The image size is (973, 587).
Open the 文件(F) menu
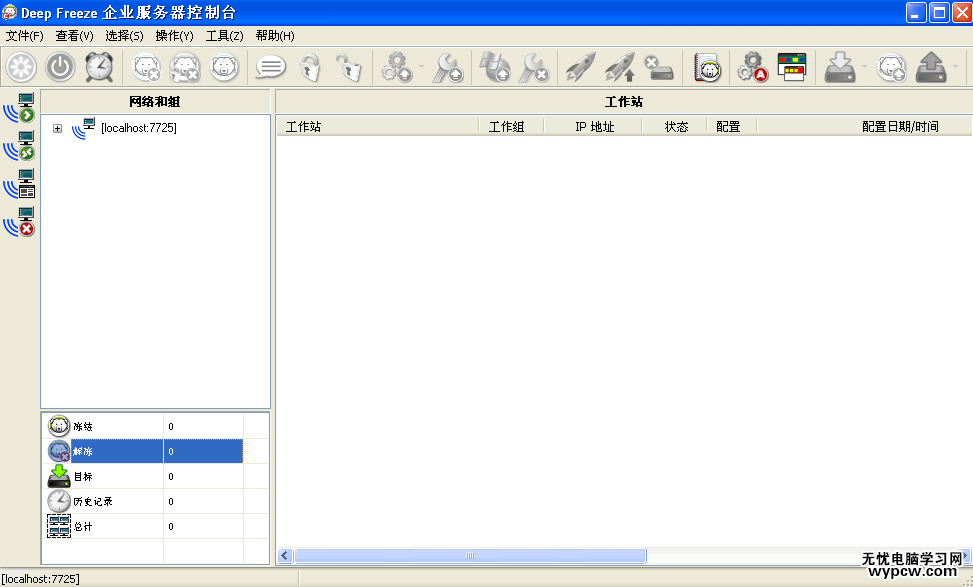tap(25, 36)
